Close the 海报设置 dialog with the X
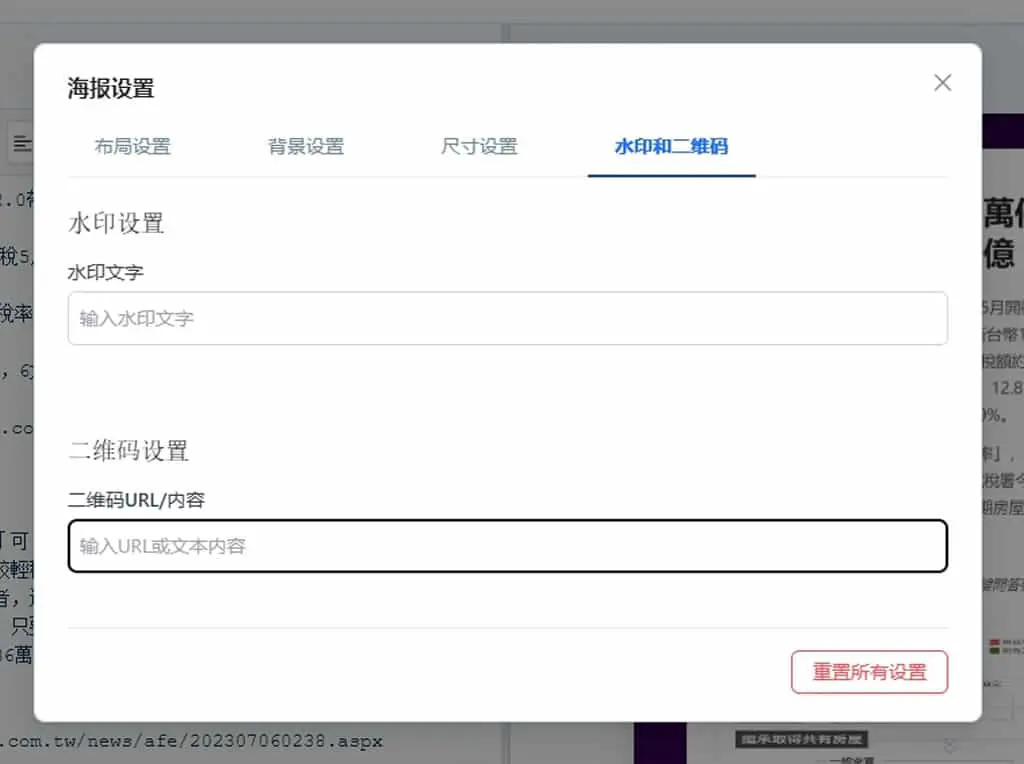Image resolution: width=1024 pixels, height=764 pixels. click(x=942, y=83)
